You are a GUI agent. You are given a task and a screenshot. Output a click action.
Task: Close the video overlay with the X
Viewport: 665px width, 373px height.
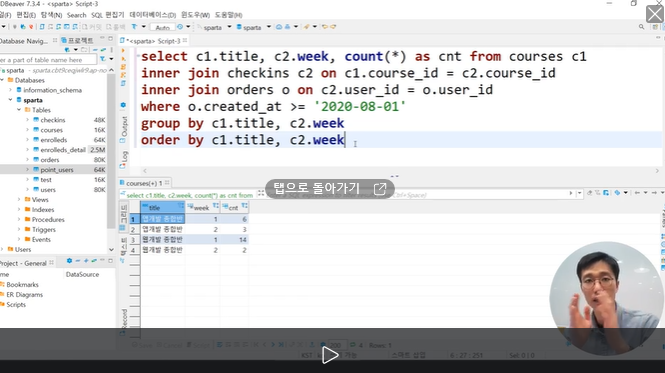click(x=655, y=14)
